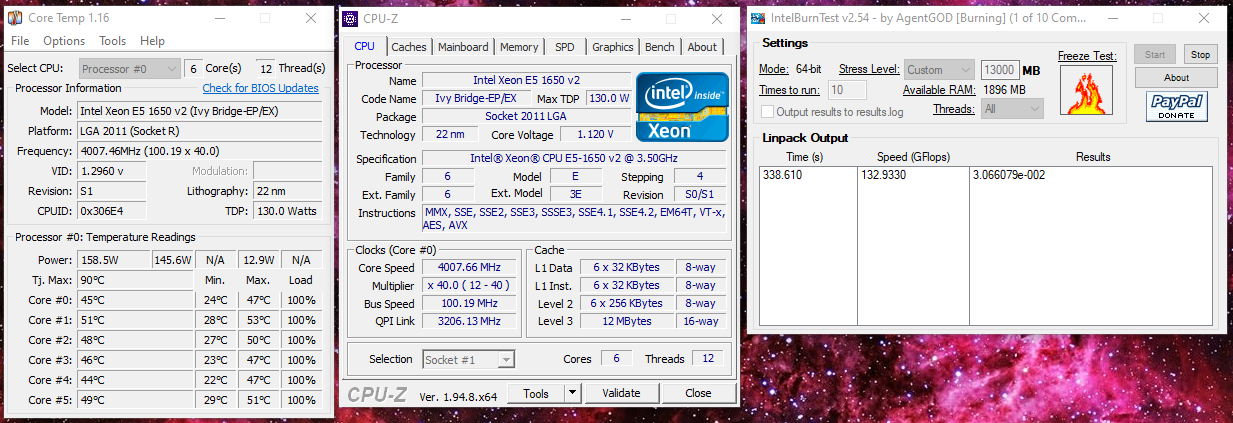The height and width of the screenshot is (423, 1233).
Task: Click the Times to run input field
Action: (x=848, y=90)
